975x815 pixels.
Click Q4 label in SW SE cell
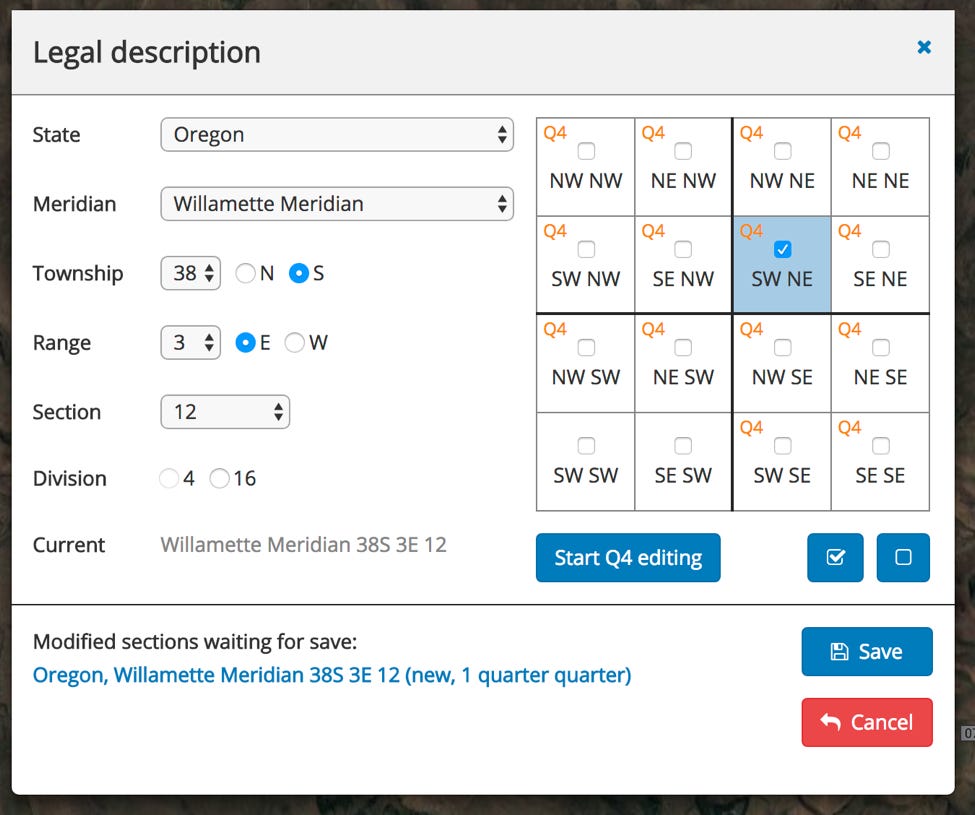(751, 428)
